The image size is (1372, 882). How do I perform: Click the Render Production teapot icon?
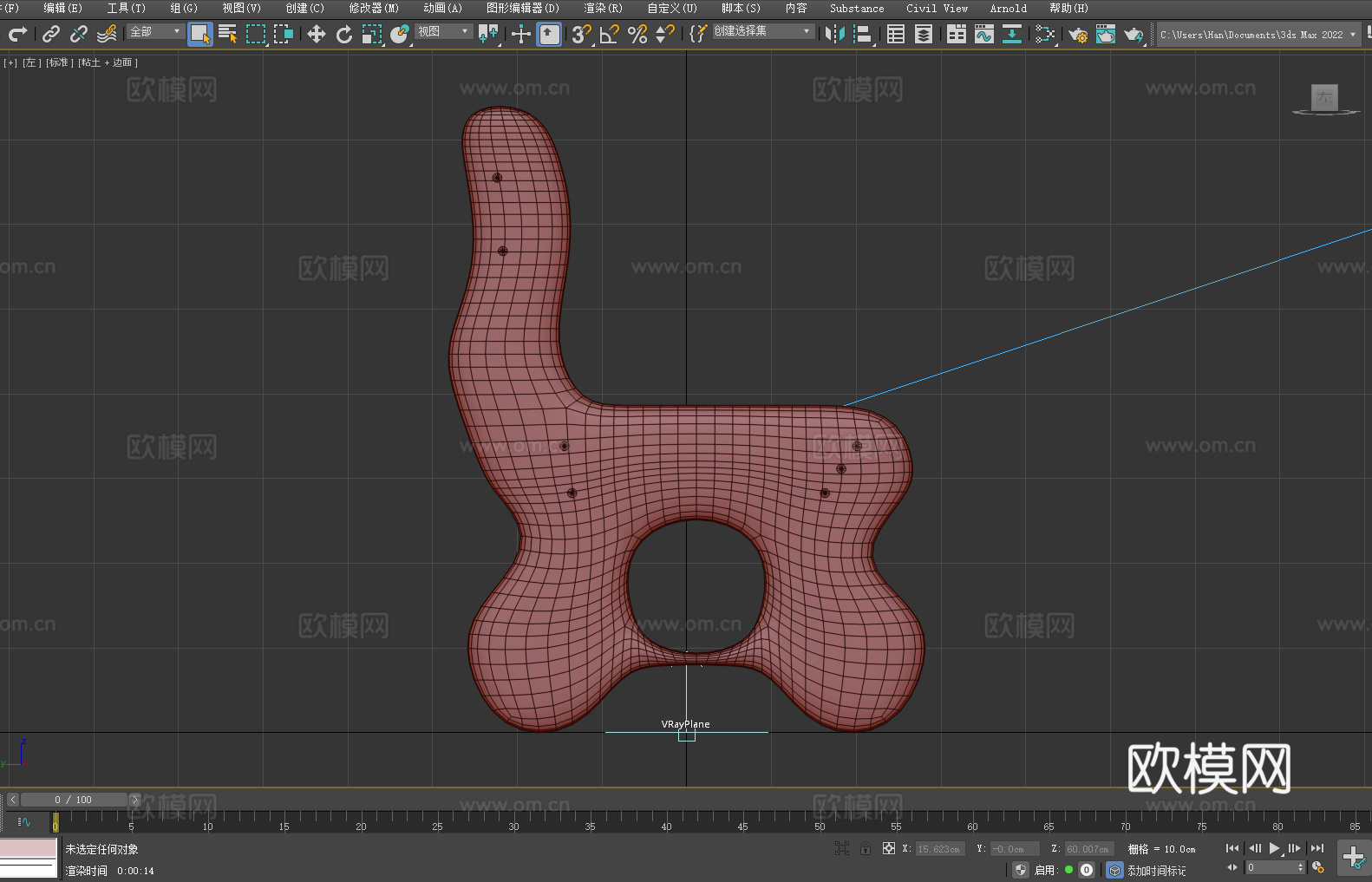click(x=1134, y=34)
